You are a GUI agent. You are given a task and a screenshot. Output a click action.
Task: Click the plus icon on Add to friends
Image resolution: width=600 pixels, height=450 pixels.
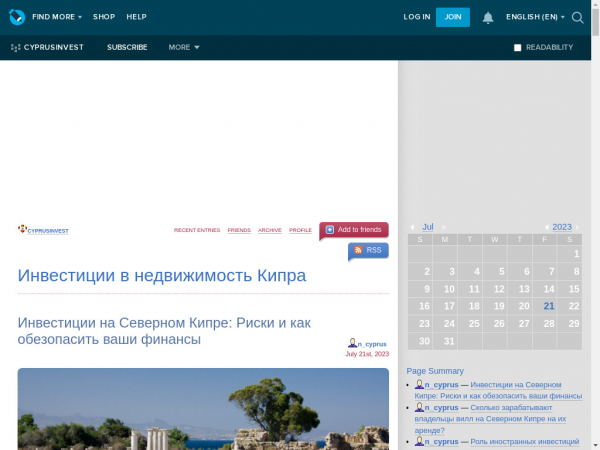329,230
